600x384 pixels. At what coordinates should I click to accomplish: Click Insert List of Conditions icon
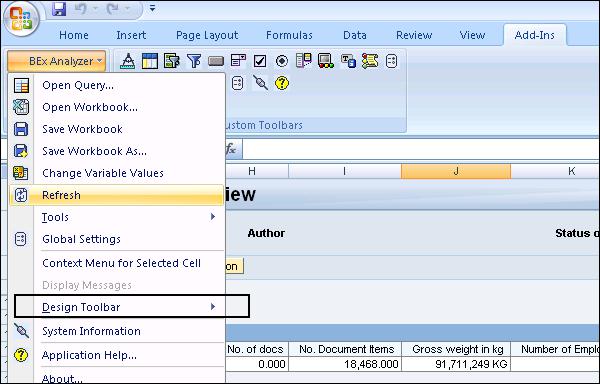pos(304,61)
